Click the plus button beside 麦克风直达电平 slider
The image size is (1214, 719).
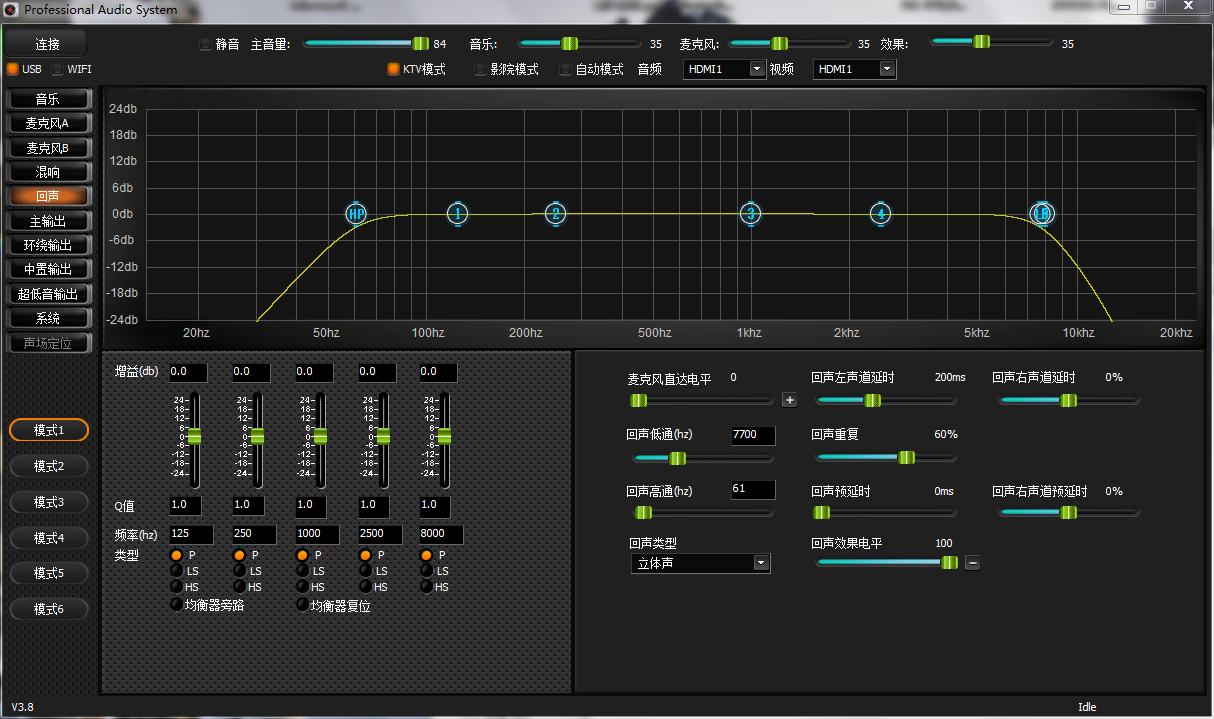789,400
